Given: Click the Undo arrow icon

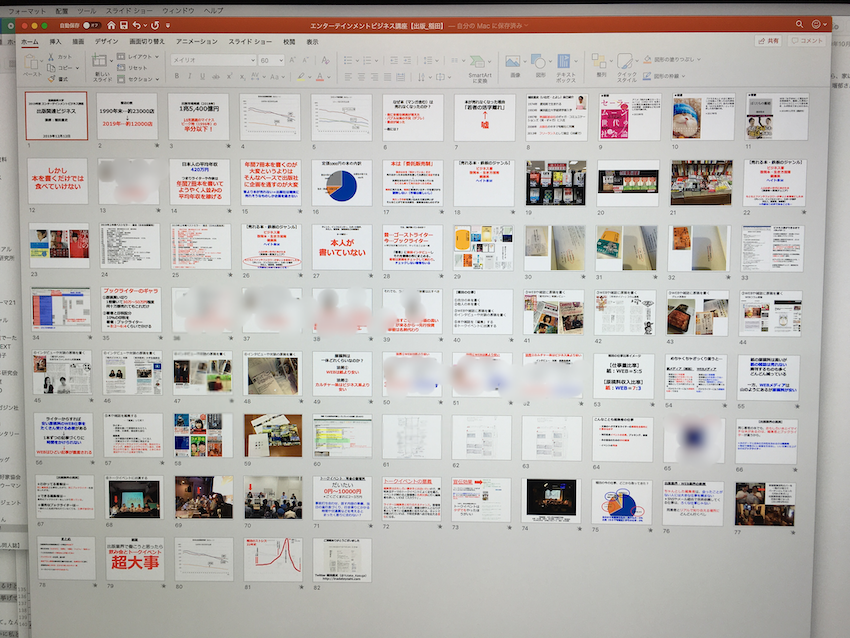Looking at the screenshot, I should [x=139, y=24].
